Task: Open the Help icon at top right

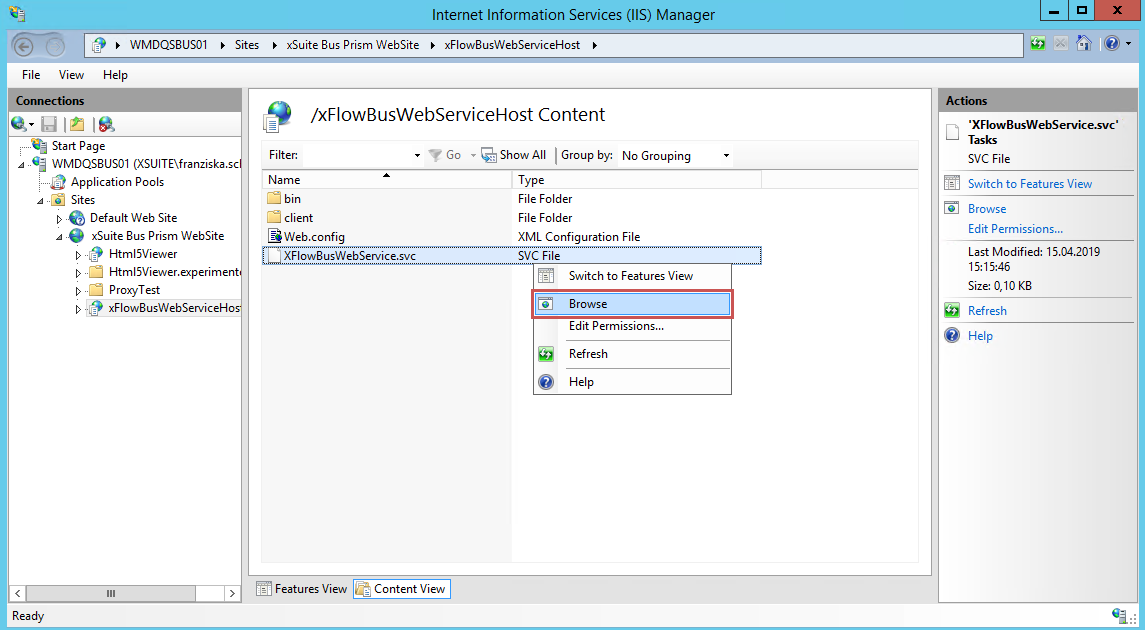Action: 1110,43
